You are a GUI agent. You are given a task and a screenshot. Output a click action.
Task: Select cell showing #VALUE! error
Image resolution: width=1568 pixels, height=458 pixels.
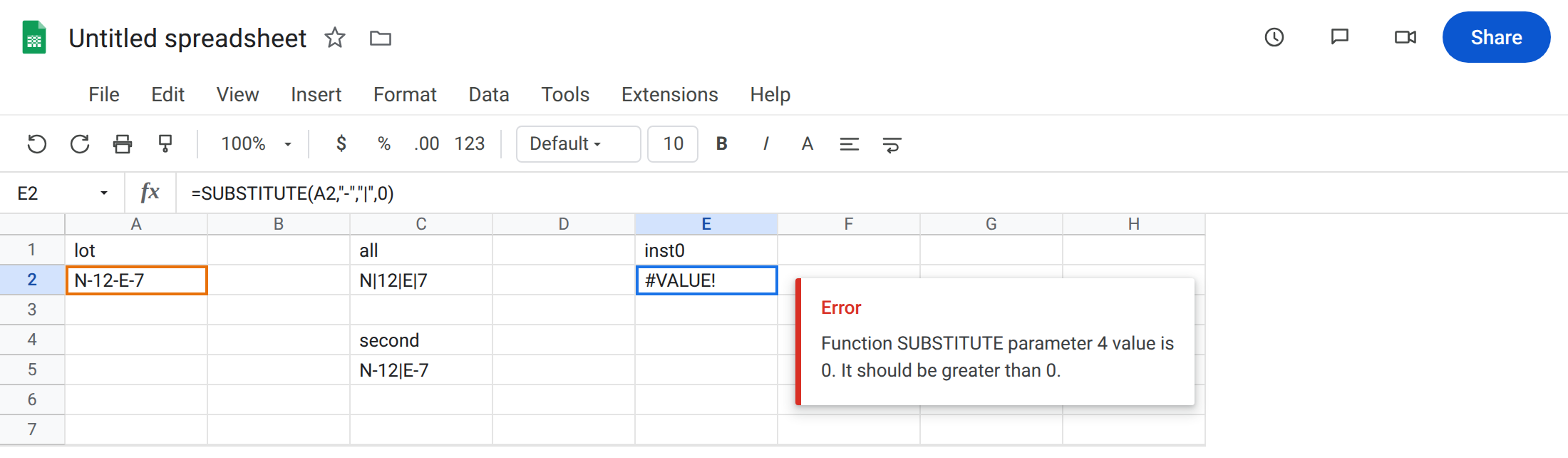click(x=706, y=280)
